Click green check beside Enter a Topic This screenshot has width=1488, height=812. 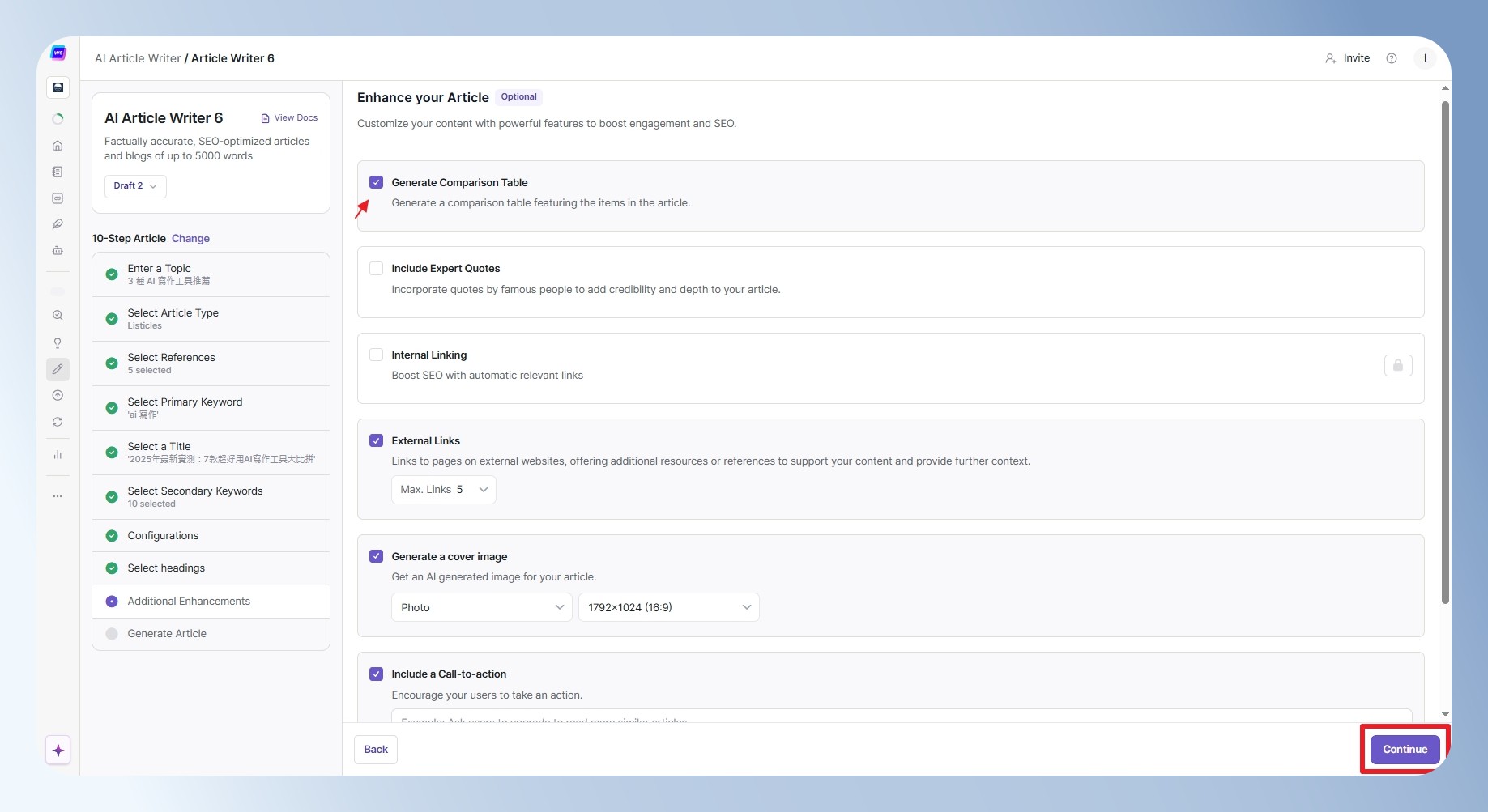point(112,274)
